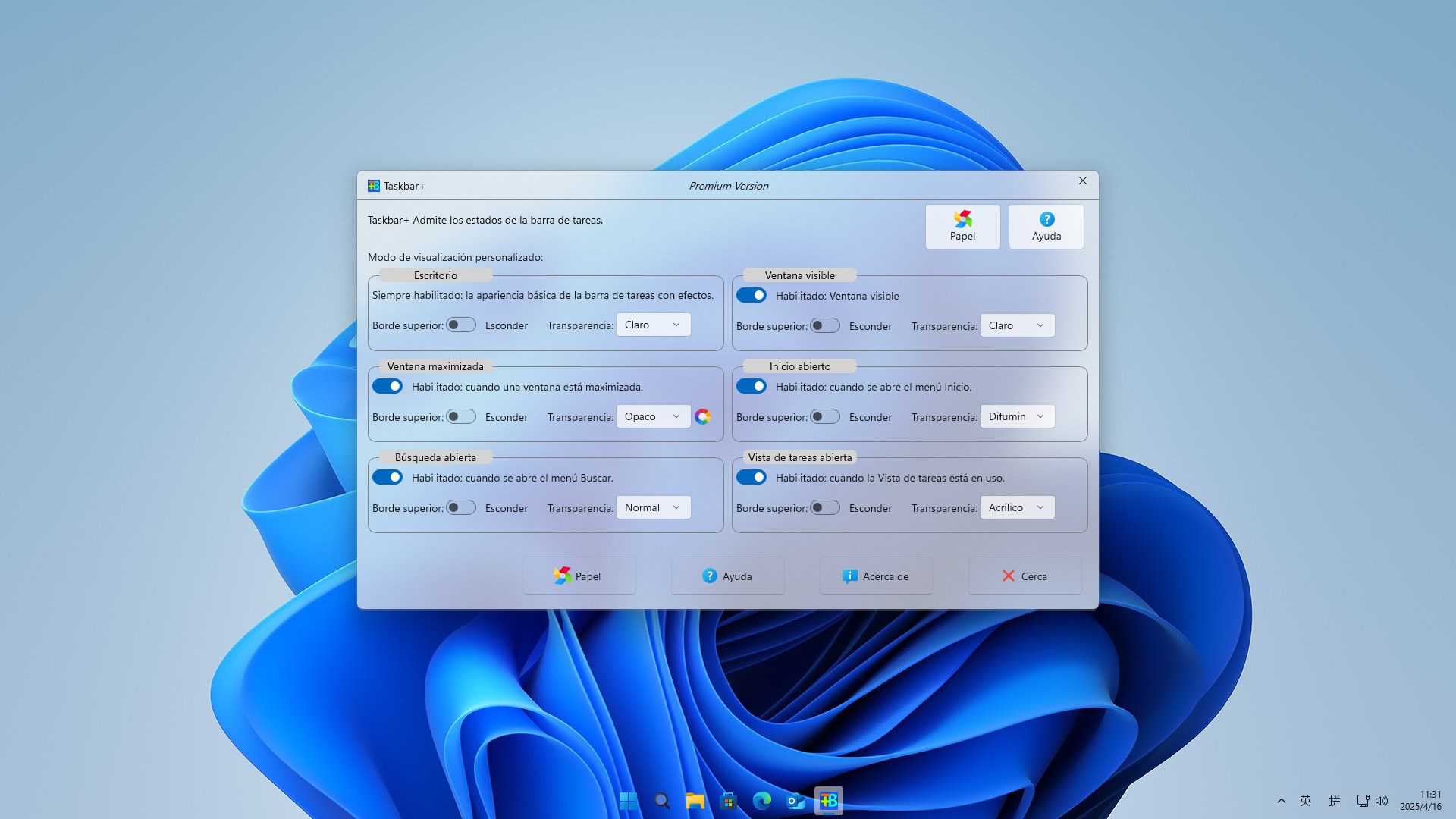Open Ventana visible Transparencia dropdown
Screen dimensions: 1456x819
click(x=1017, y=325)
